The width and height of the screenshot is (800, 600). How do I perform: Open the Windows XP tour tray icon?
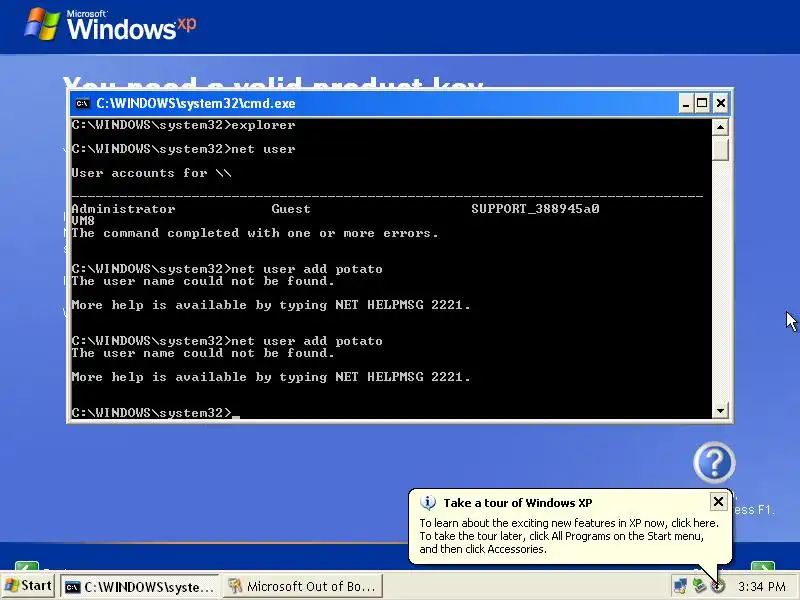point(718,587)
